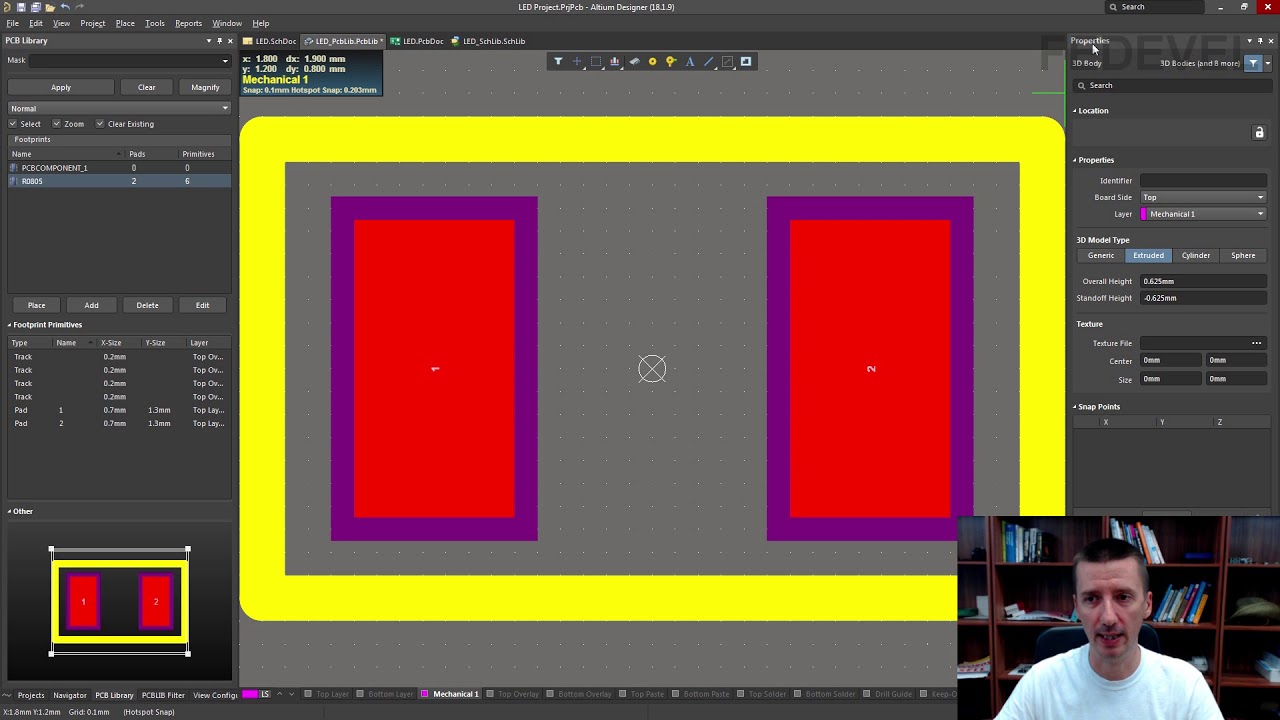This screenshot has height=720, width=1280.
Task: Toggle the Zoom checkbox
Action: pyautogui.click(x=57, y=124)
